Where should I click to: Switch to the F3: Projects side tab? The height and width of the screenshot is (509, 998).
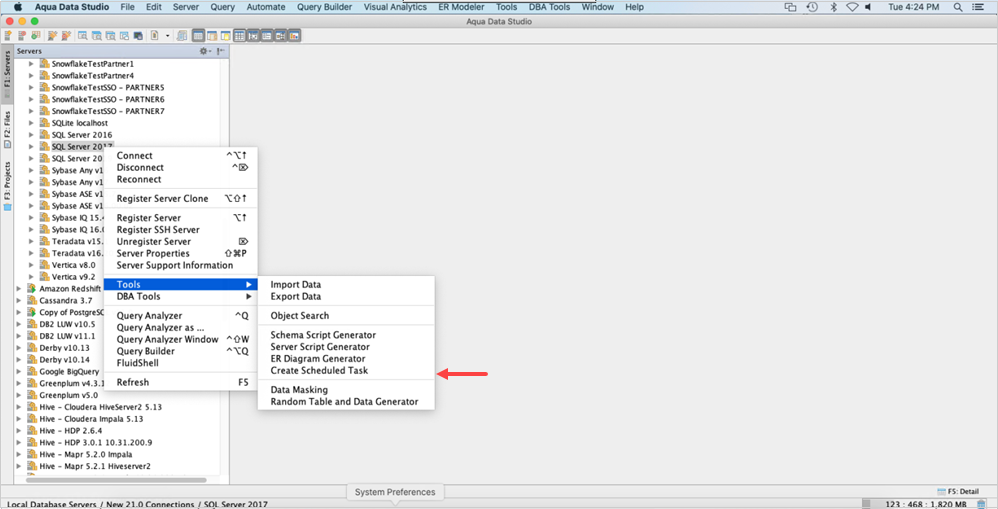pos(7,186)
